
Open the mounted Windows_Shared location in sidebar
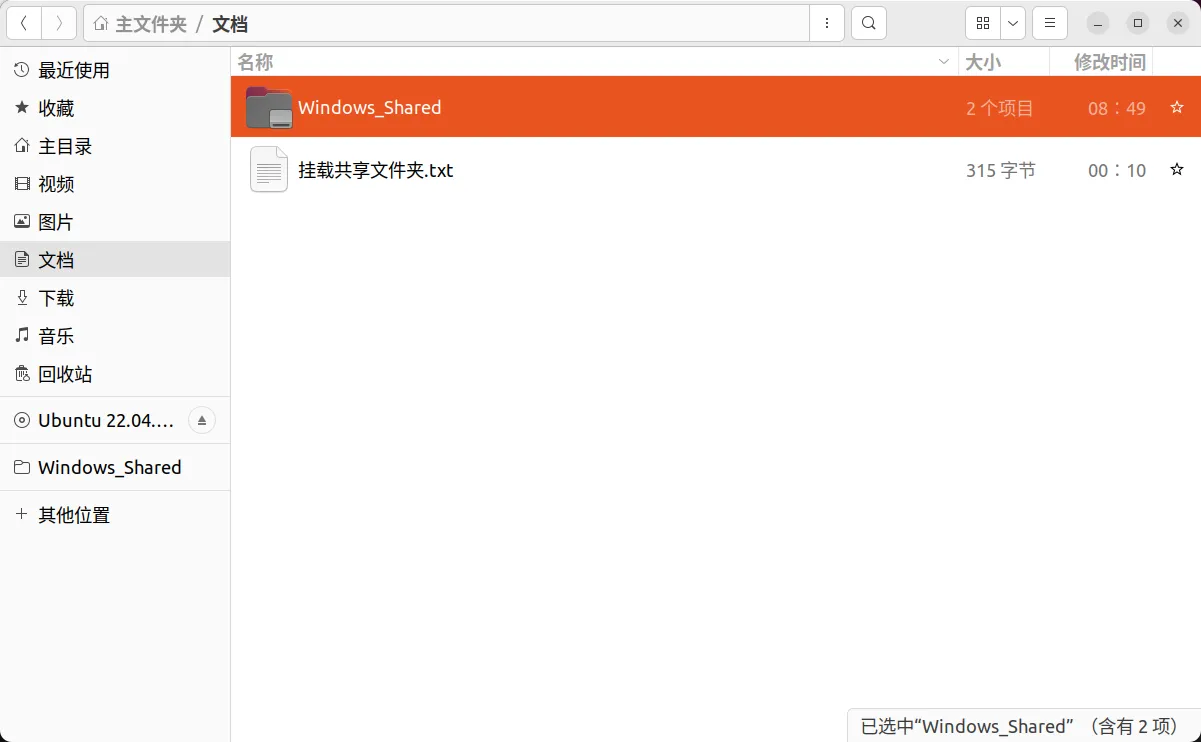pyautogui.click(x=110, y=467)
